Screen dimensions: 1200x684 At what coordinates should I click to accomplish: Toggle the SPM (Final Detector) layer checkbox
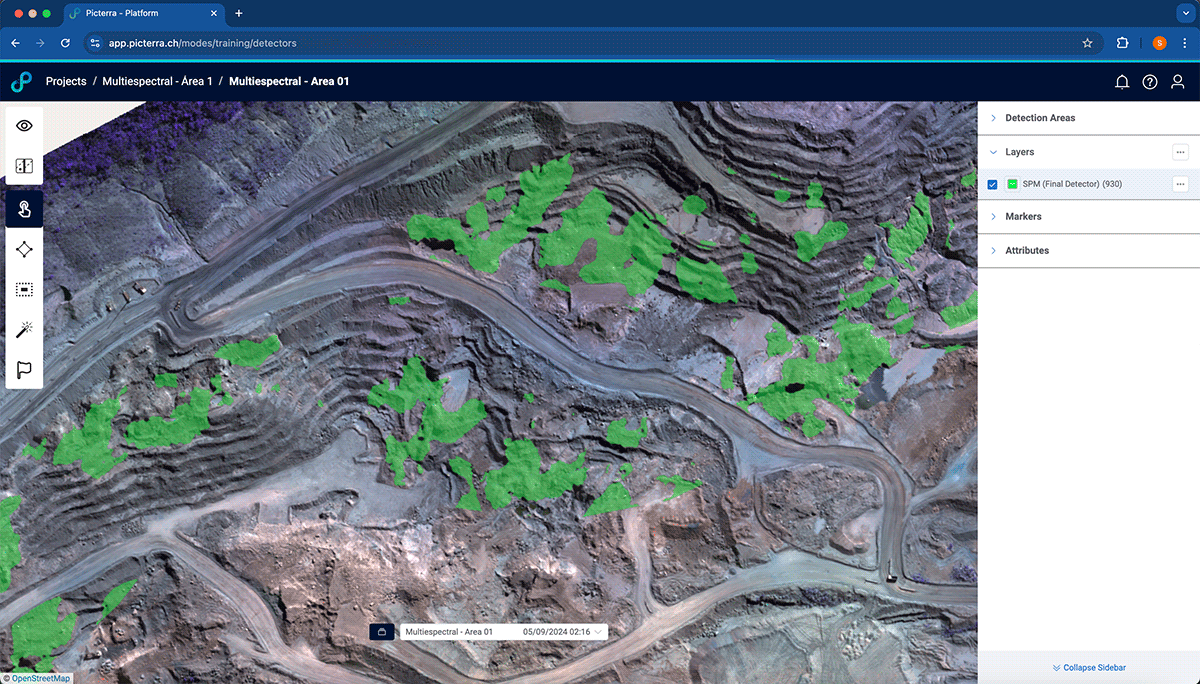(992, 184)
